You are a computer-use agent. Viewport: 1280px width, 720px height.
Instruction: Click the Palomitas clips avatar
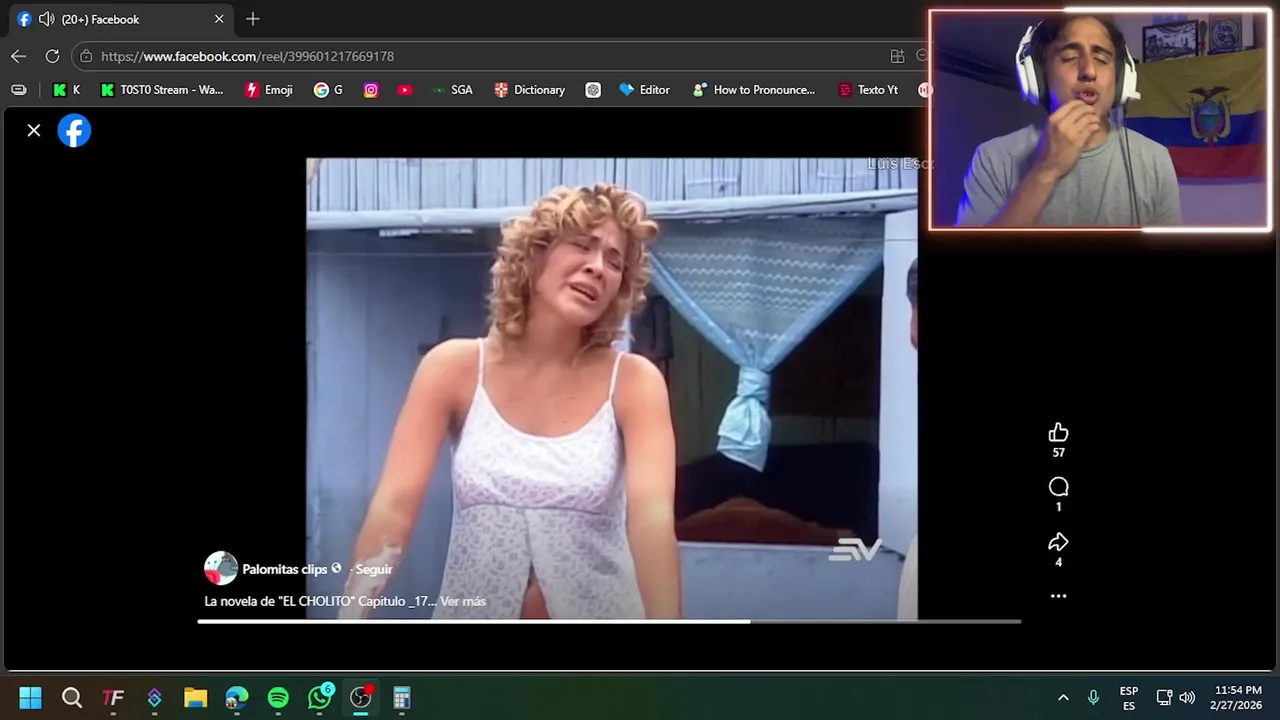(x=220, y=568)
